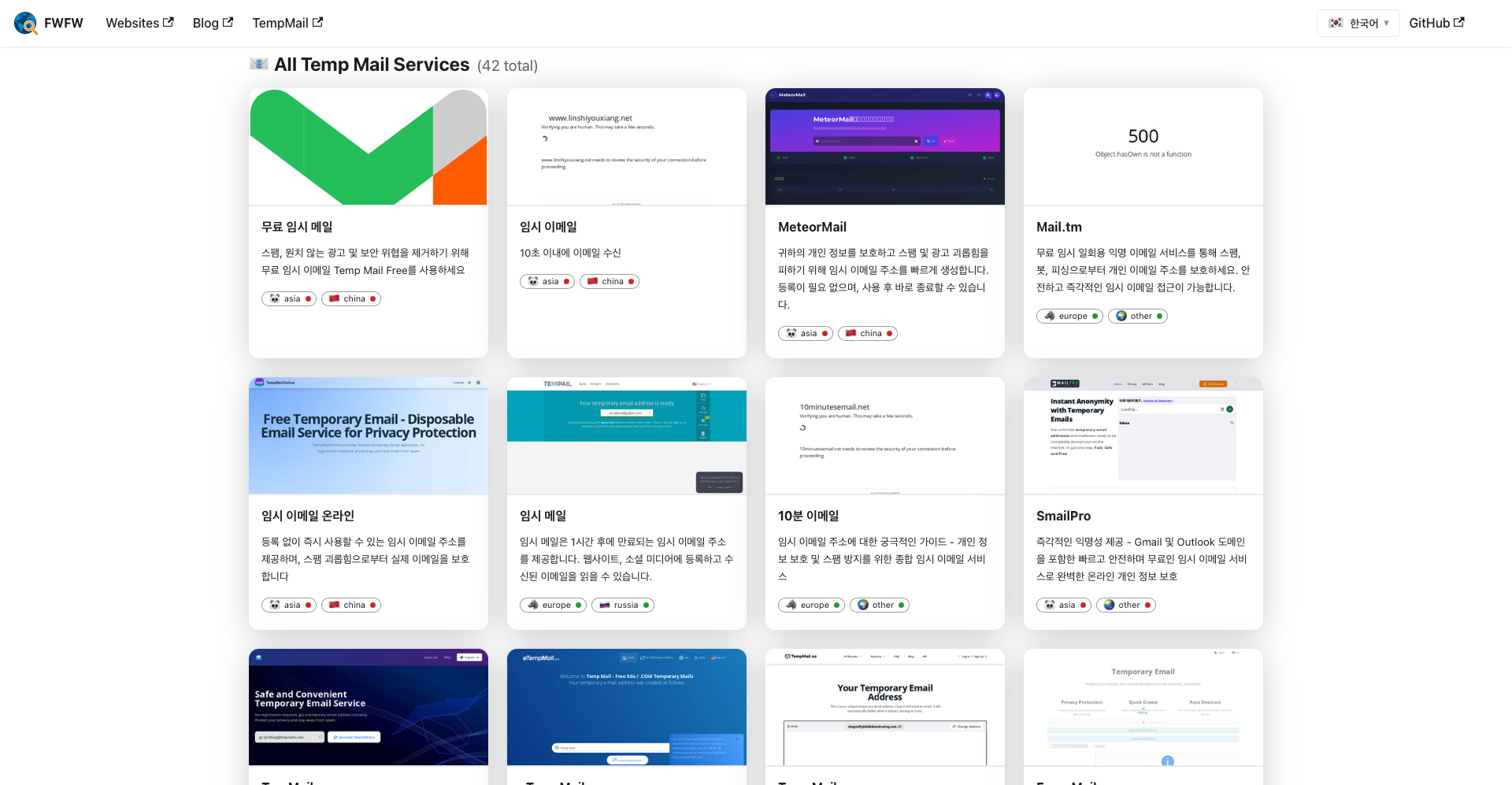Open the Blog menu item
Screen dimensions: 1512x785
point(206,22)
